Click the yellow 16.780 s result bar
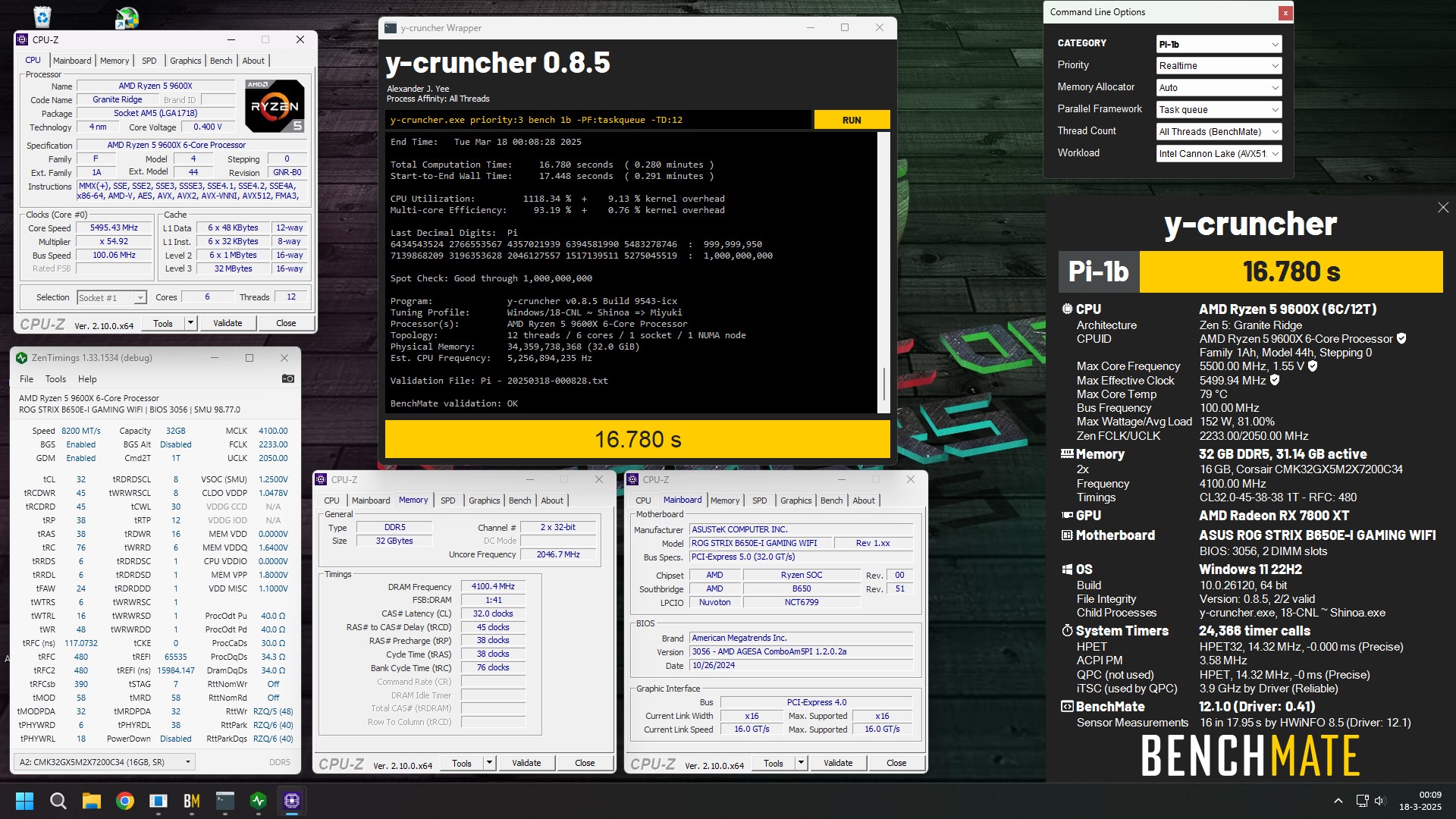This screenshot has width=1456, height=819. pos(638,439)
